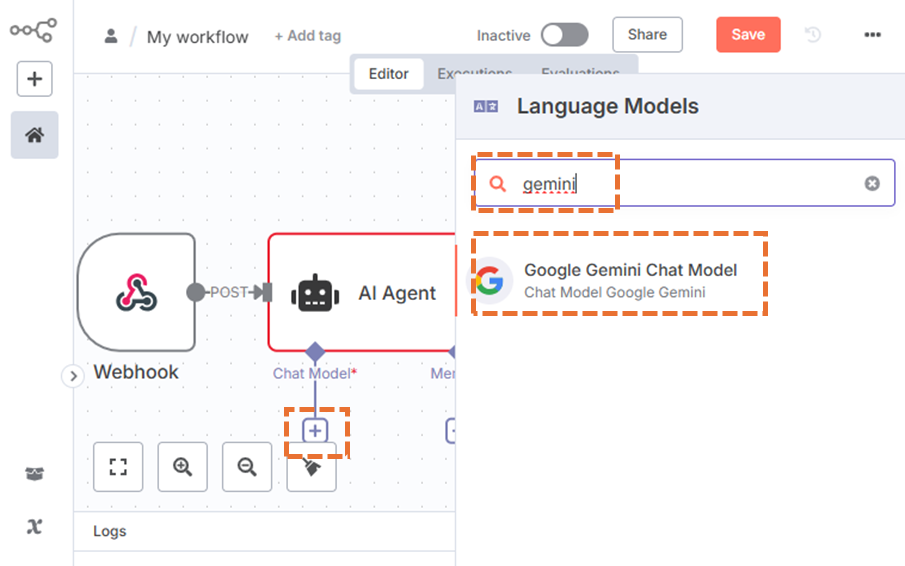
Task: Click the Language Models heading
Action: (607, 106)
